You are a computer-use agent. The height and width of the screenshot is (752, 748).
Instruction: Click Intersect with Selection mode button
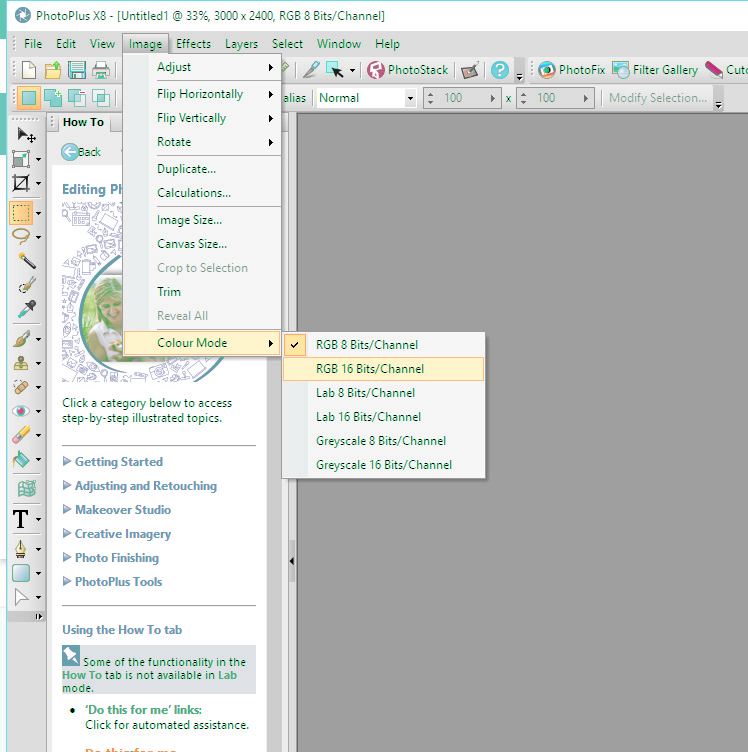tap(101, 98)
